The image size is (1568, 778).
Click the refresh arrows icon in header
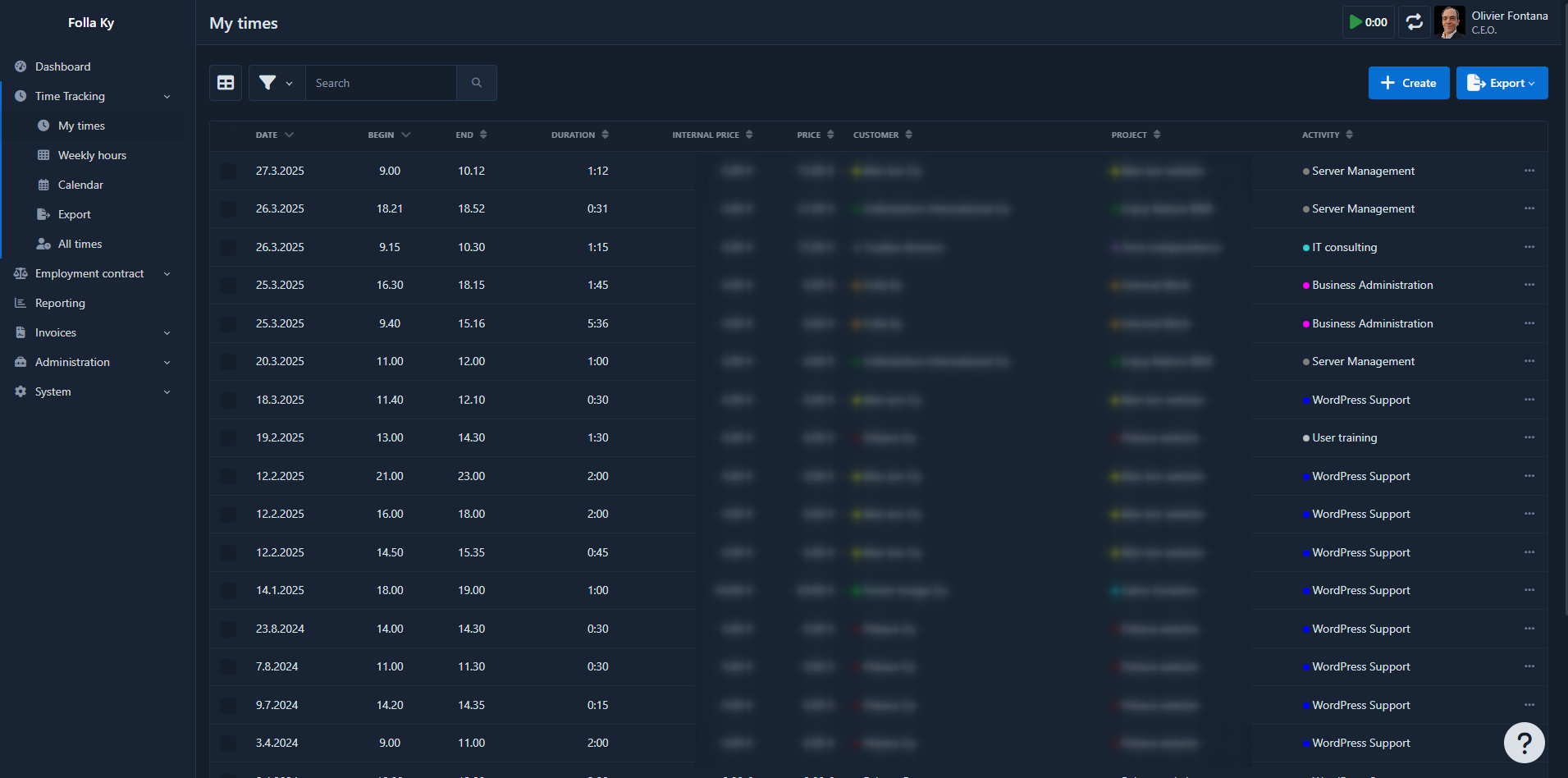pyautogui.click(x=1414, y=22)
